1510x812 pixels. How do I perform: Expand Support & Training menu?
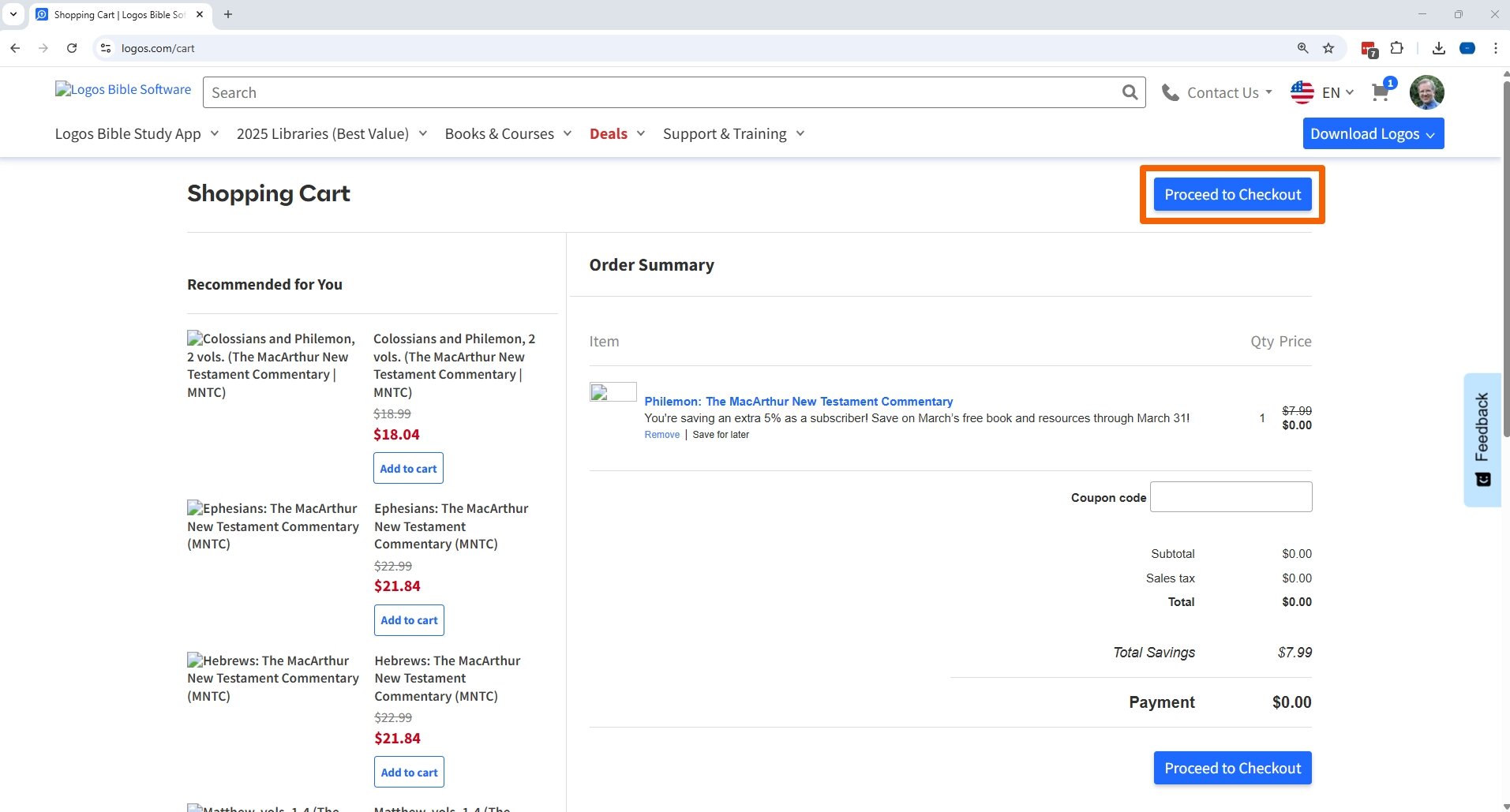[x=734, y=134]
